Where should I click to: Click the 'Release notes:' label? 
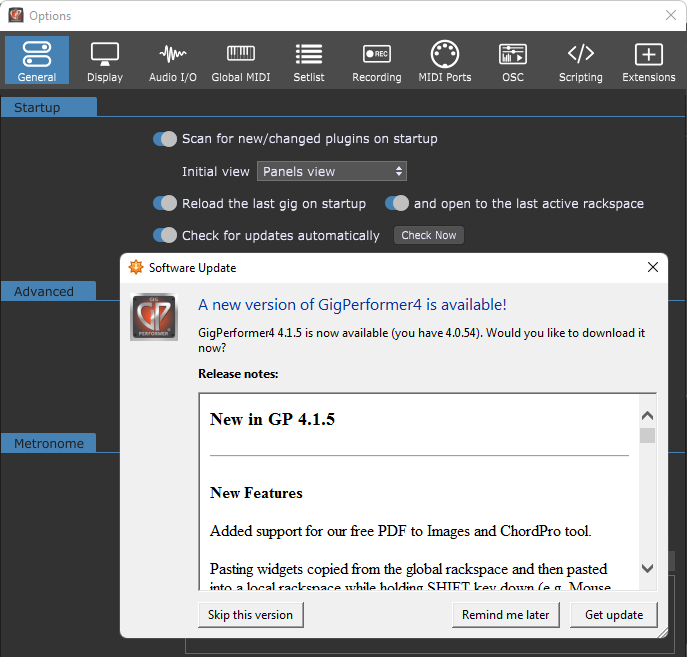pyautogui.click(x=238, y=374)
